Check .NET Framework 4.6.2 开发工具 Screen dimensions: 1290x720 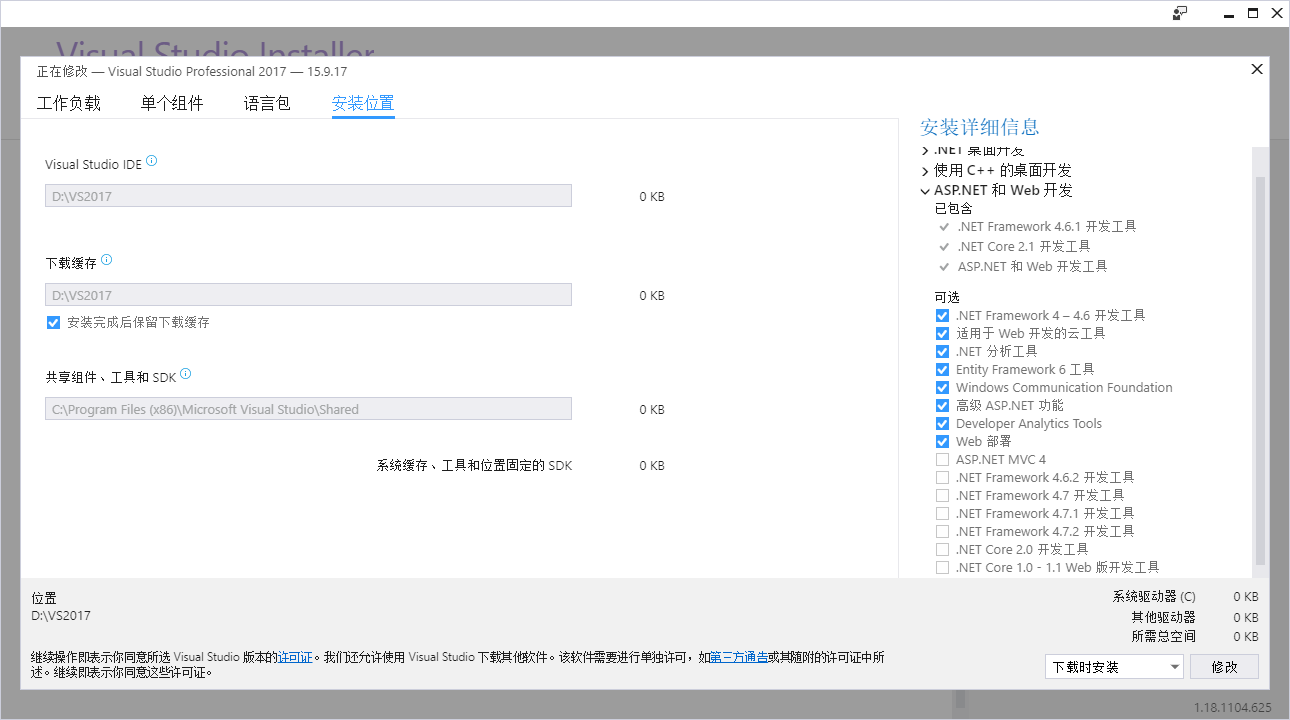coord(942,477)
